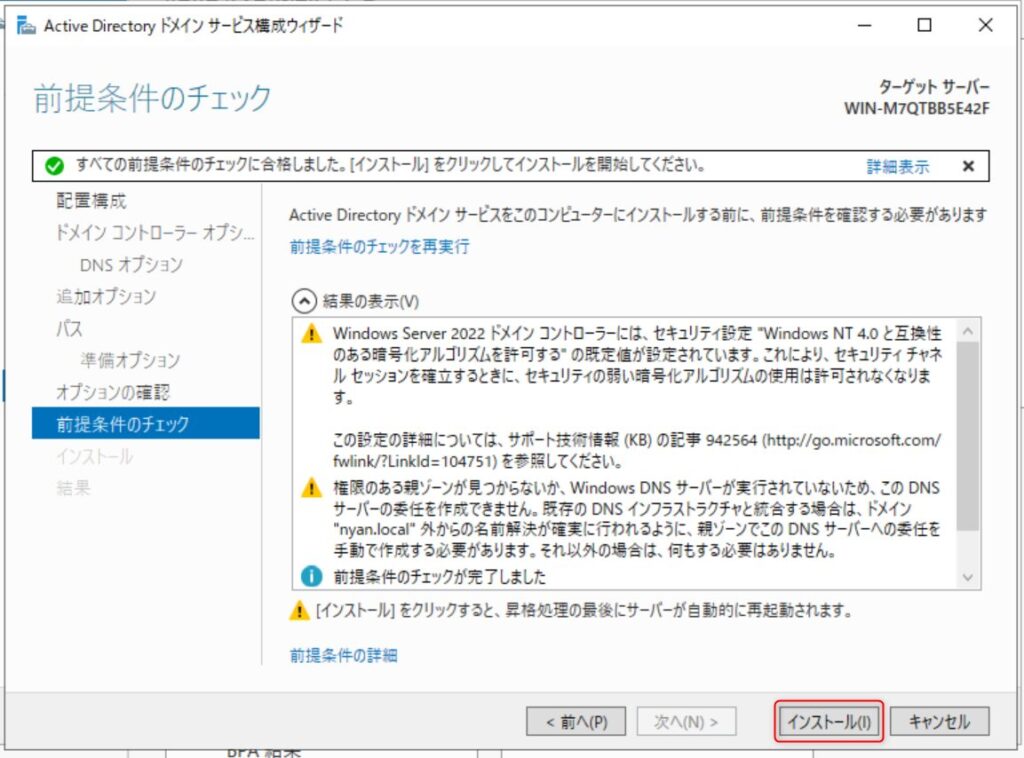Open 前提条件の詳細 link
1024x758 pixels.
(x=343, y=655)
